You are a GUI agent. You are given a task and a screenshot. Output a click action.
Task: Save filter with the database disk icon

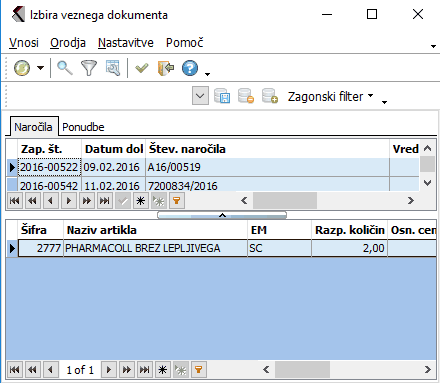pos(222,96)
